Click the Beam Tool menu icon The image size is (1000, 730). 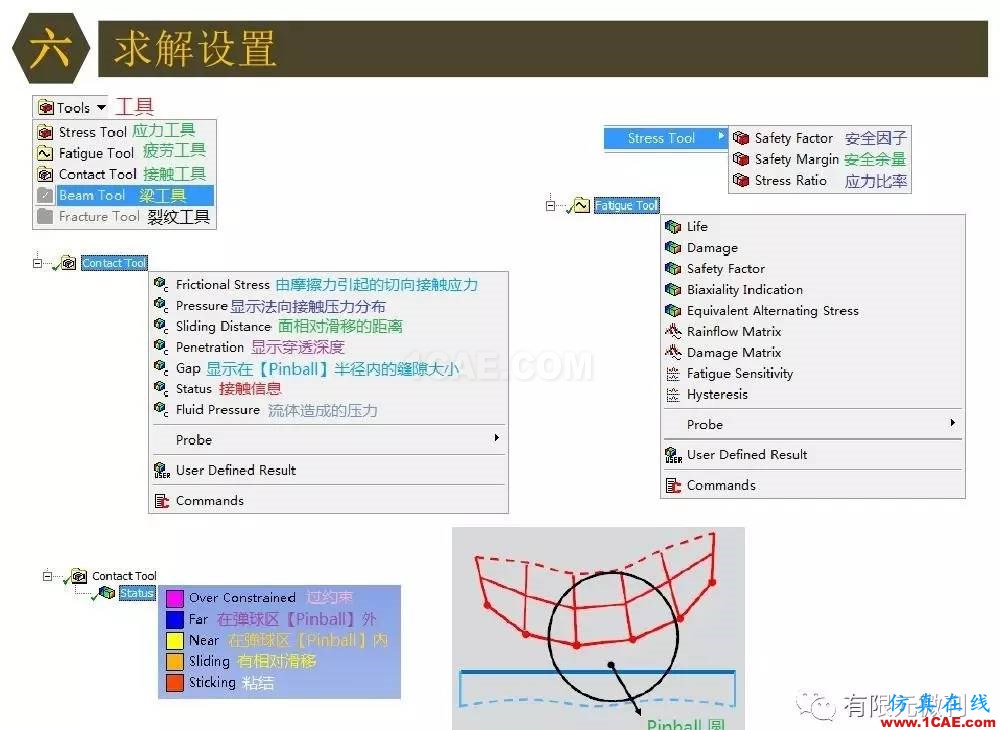pos(45,195)
